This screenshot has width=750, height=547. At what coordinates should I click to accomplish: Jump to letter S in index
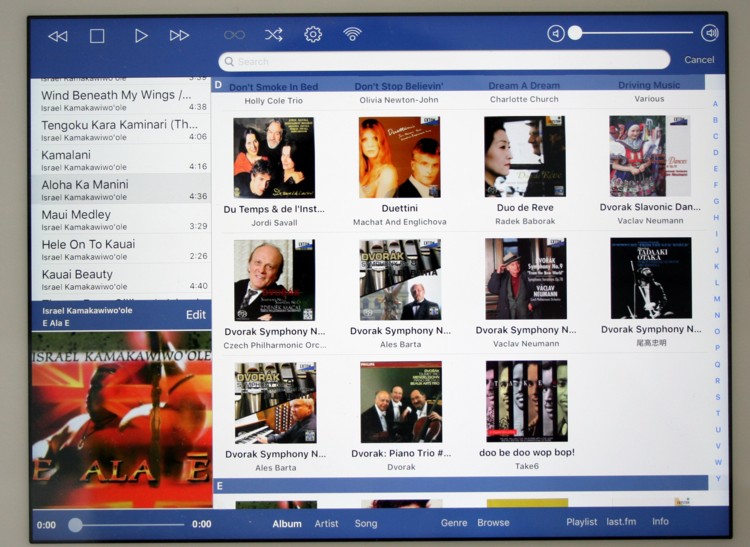[718, 397]
